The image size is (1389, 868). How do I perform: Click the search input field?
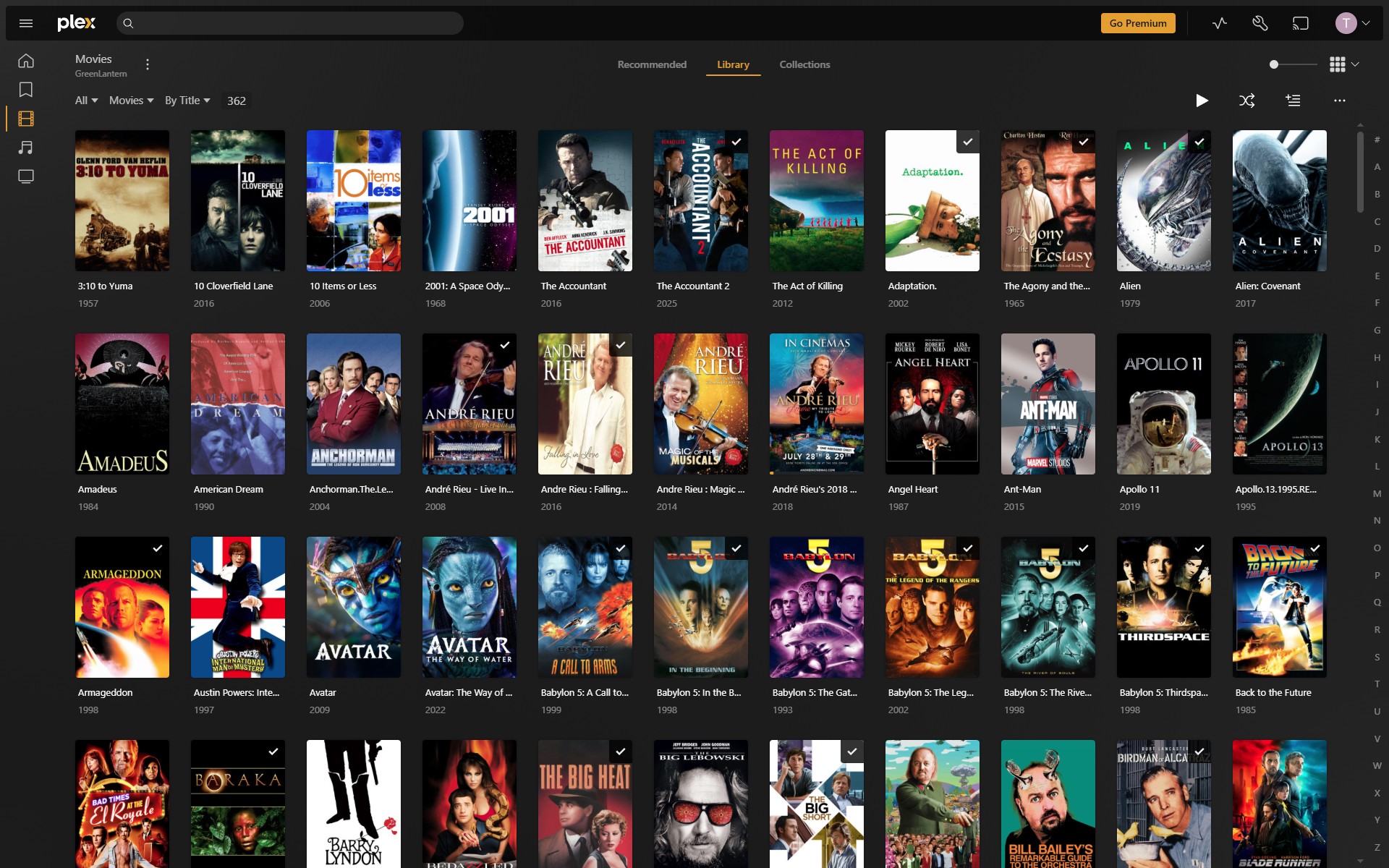[x=289, y=23]
